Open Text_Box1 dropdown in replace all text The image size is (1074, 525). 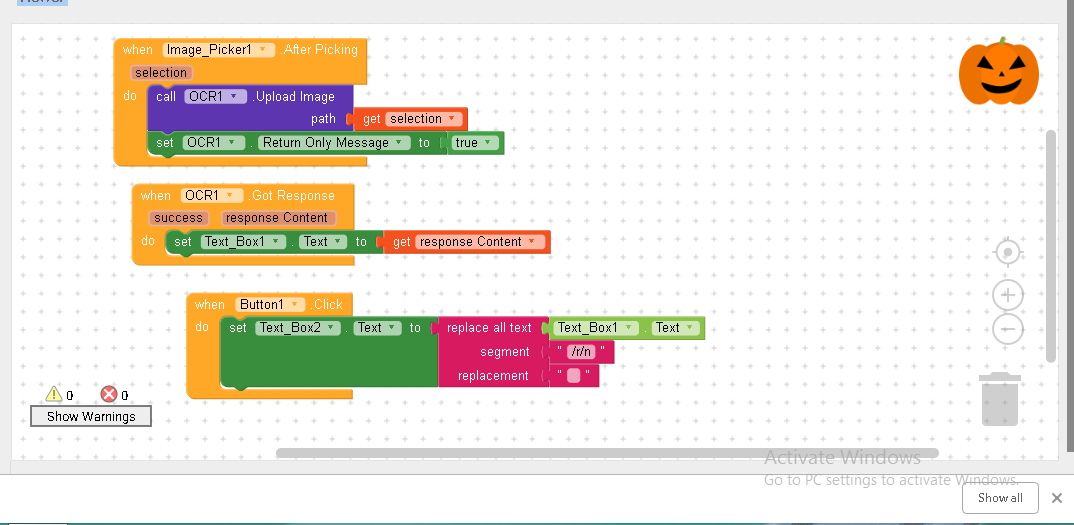tap(596, 328)
